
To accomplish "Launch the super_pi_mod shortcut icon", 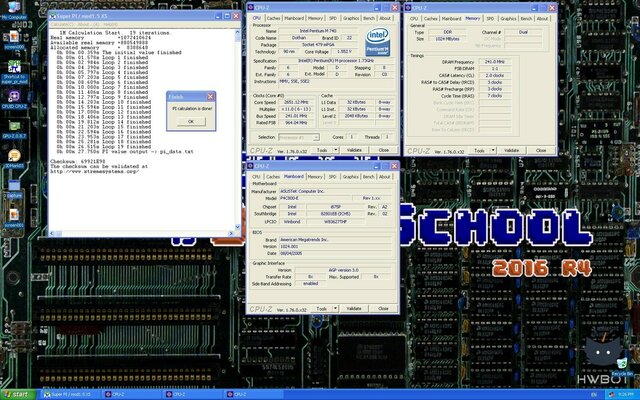I will pyautogui.click(x=13, y=65).
